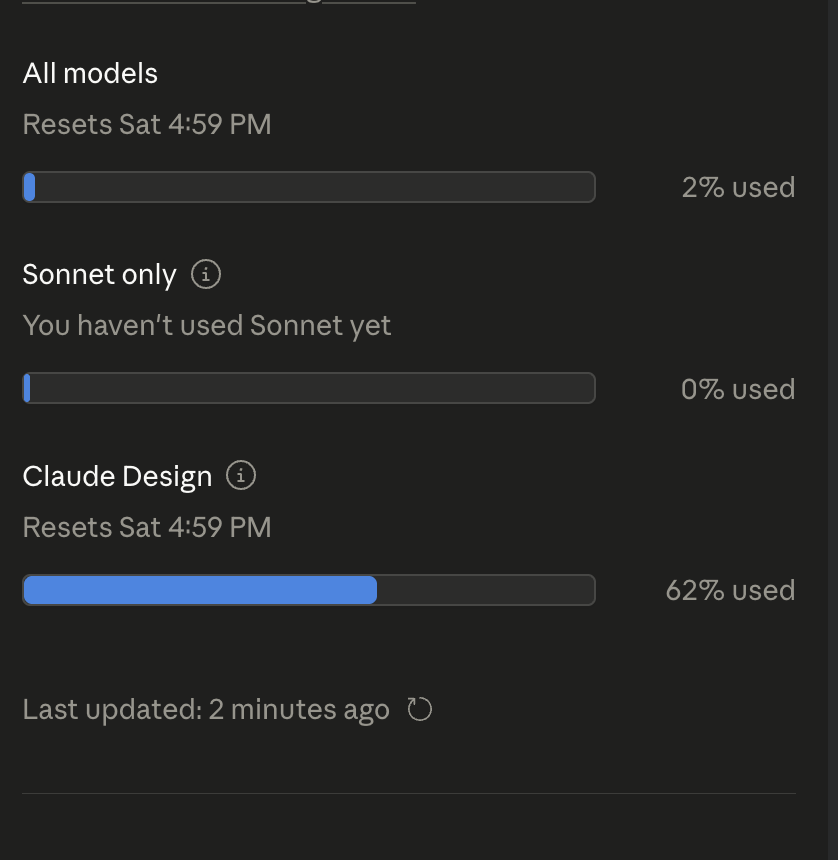The height and width of the screenshot is (860, 838).
Task: Refresh usage with the circular arrow icon
Action: (420, 709)
